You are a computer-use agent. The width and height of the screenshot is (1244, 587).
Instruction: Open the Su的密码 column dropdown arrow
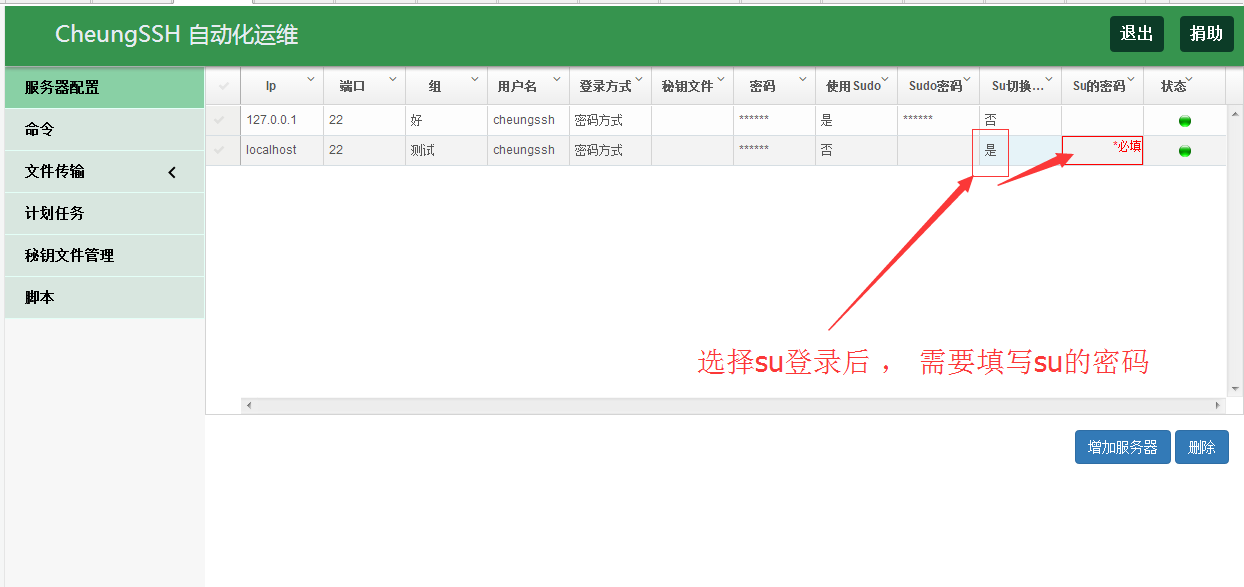(1131, 78)
